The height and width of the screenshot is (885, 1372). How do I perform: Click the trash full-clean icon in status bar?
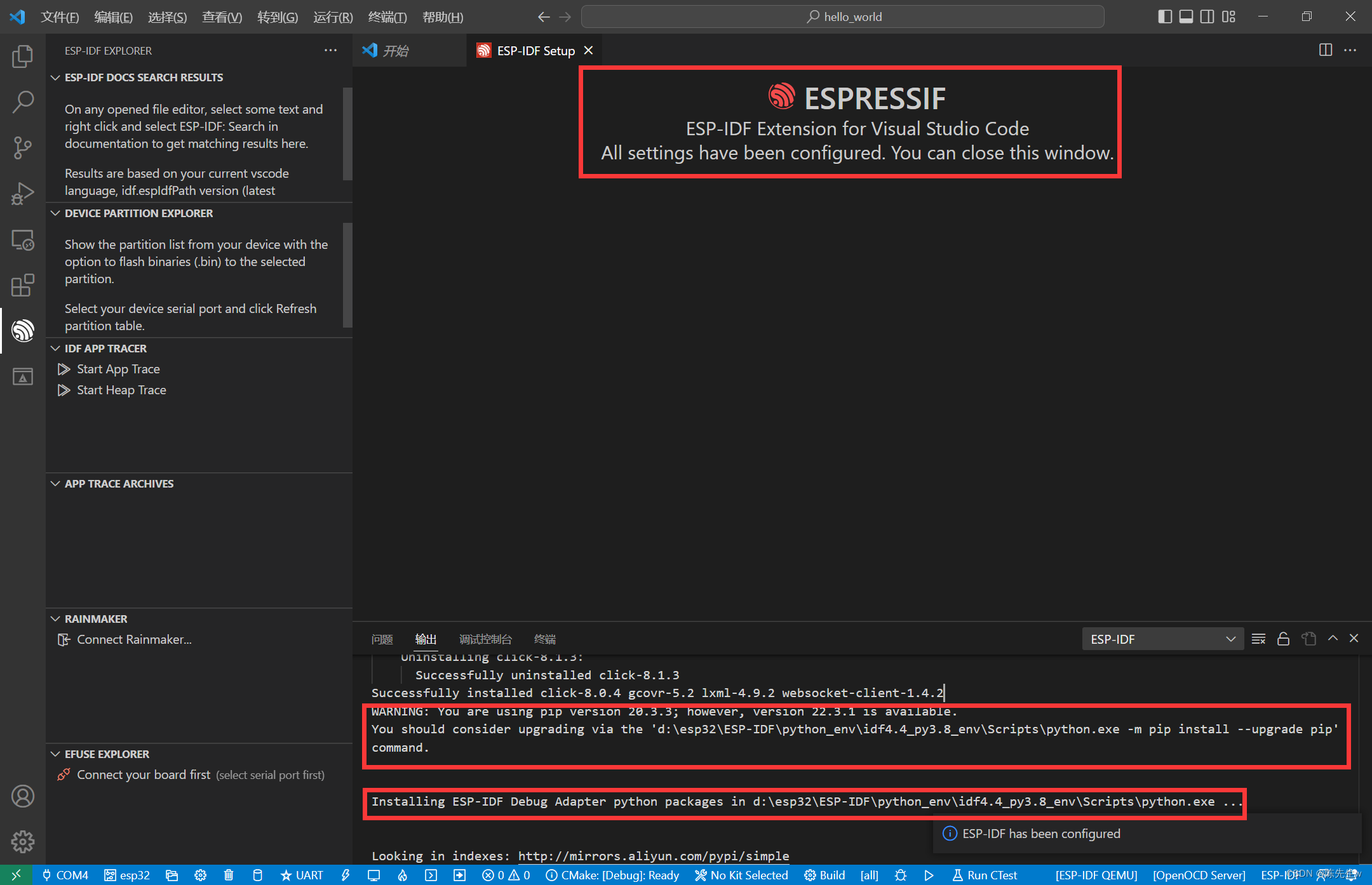229,875
